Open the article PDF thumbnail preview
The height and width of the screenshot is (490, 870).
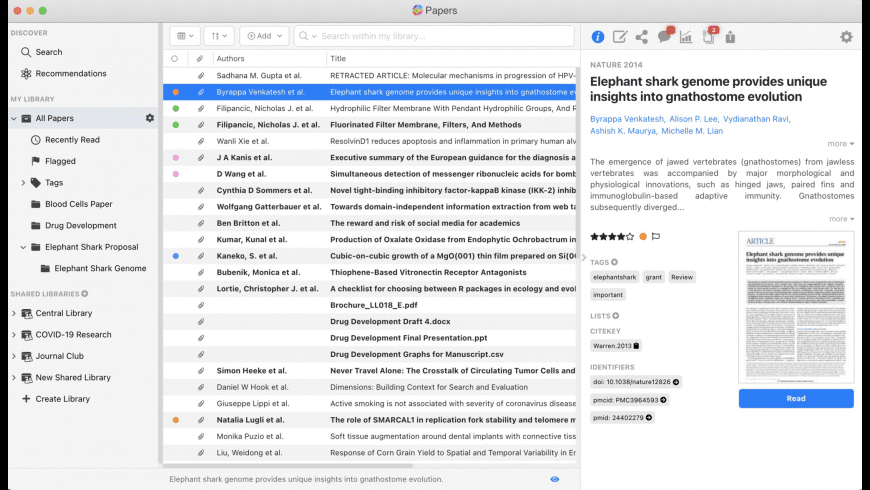[796, 307]
